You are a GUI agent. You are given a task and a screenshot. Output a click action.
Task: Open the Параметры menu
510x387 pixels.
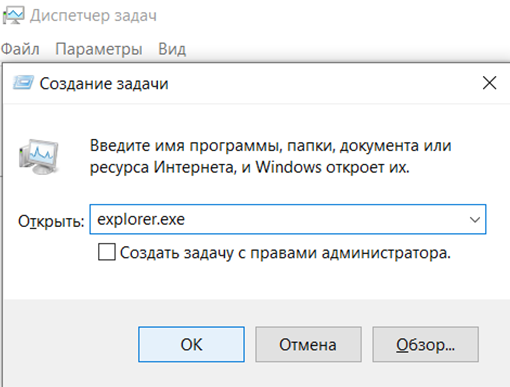click(x=99, y=49)
